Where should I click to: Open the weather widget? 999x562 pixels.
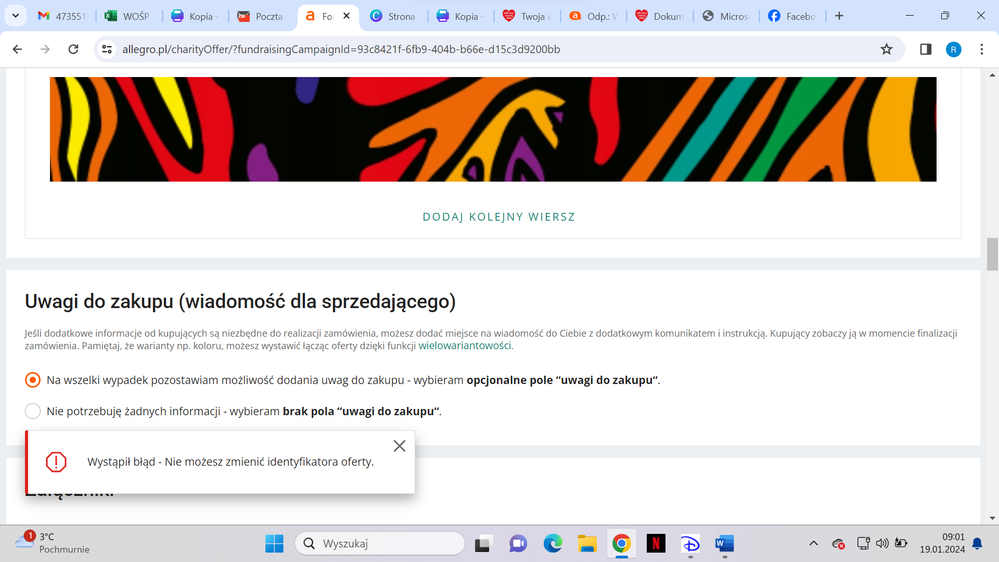coord(52,543)
